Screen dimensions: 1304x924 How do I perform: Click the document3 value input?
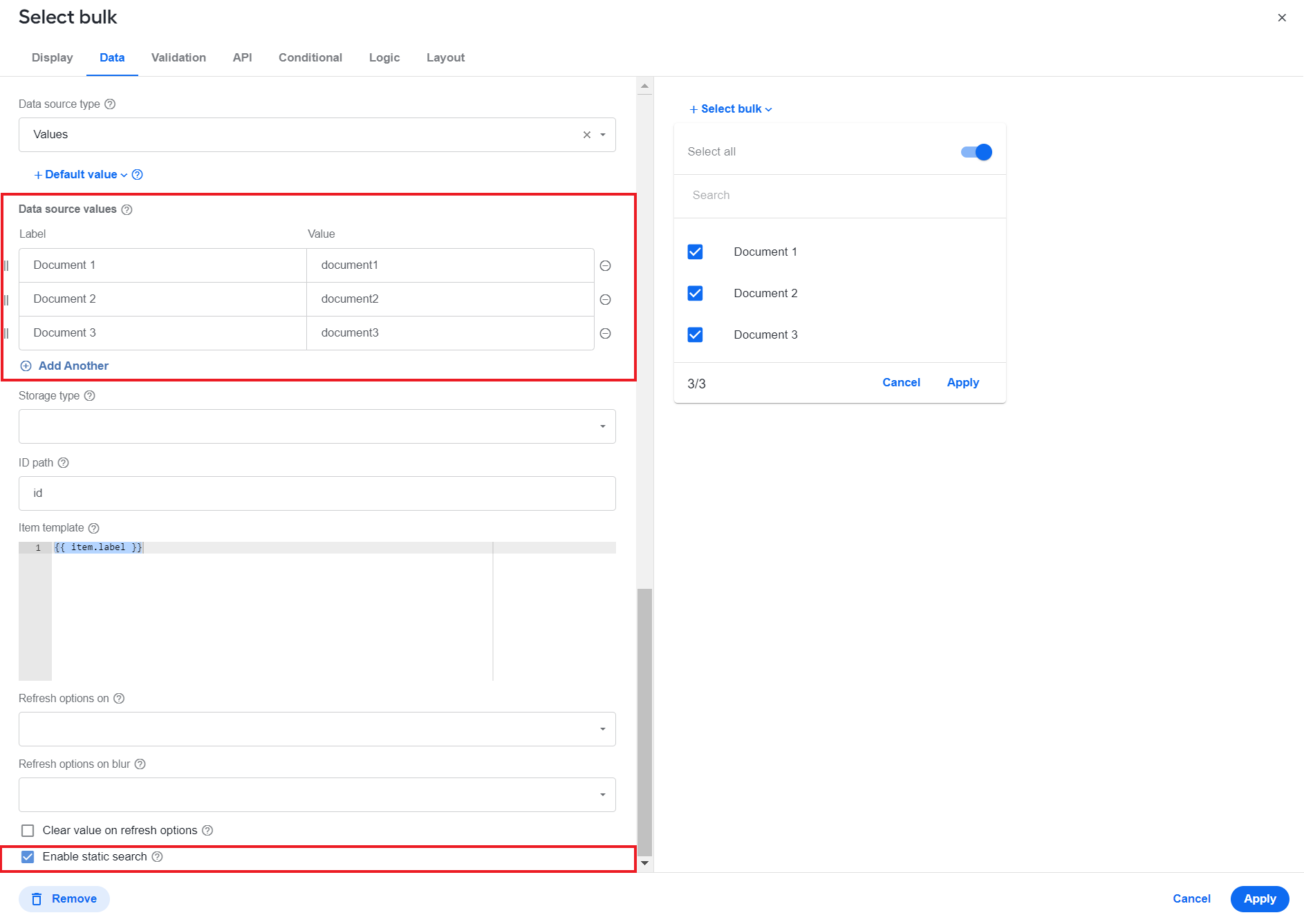click(450, 333)
